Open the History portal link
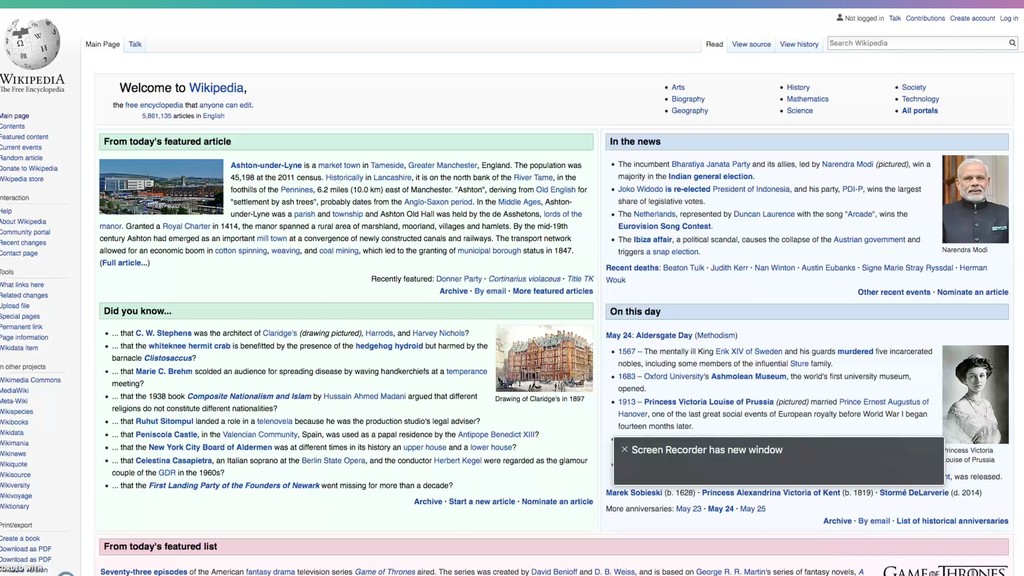Viewport: 1024px width, 576px height. (x=798, y=88)
